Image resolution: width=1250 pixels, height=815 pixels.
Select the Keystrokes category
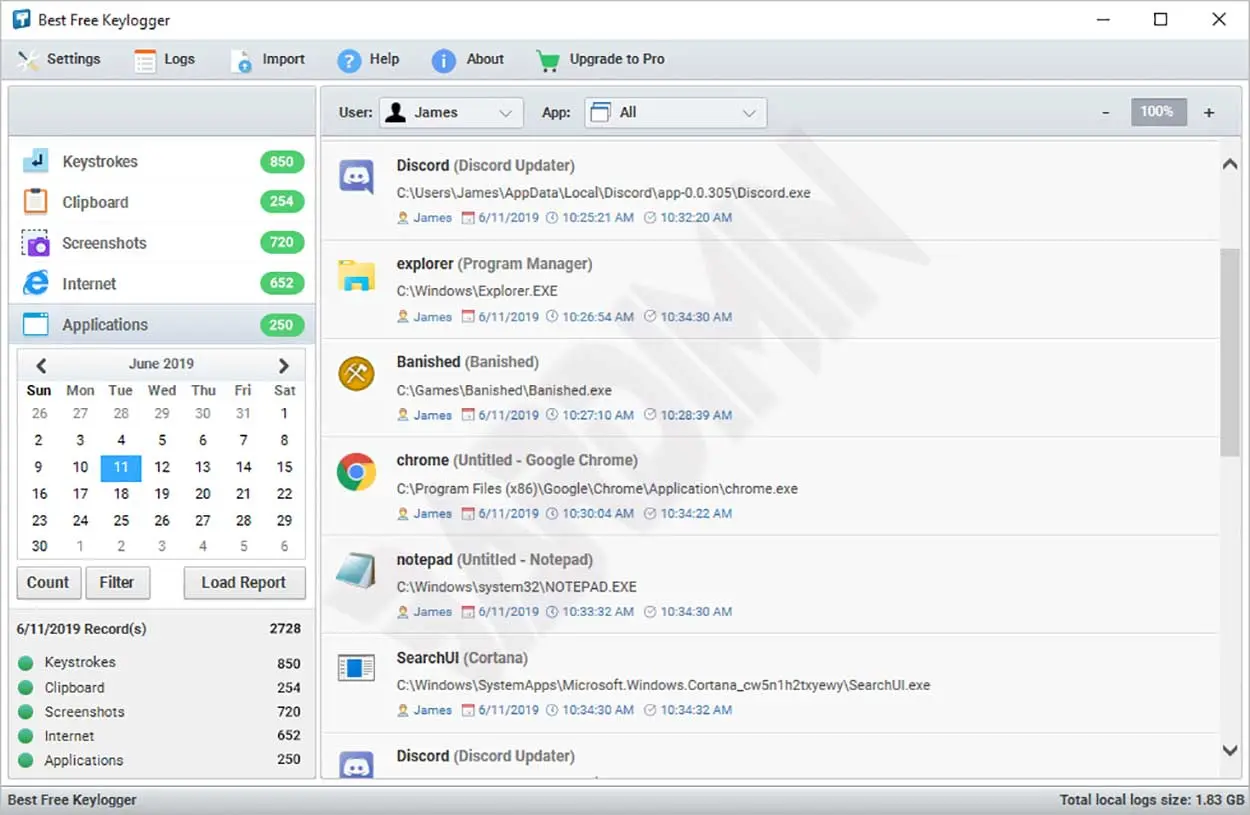(100, 162)
